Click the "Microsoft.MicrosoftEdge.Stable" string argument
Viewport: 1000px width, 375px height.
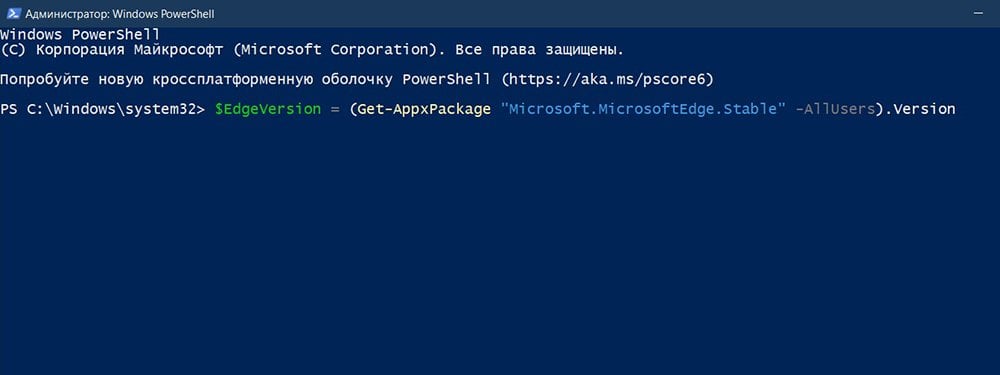pyautogui.click(x=642, y=109)
